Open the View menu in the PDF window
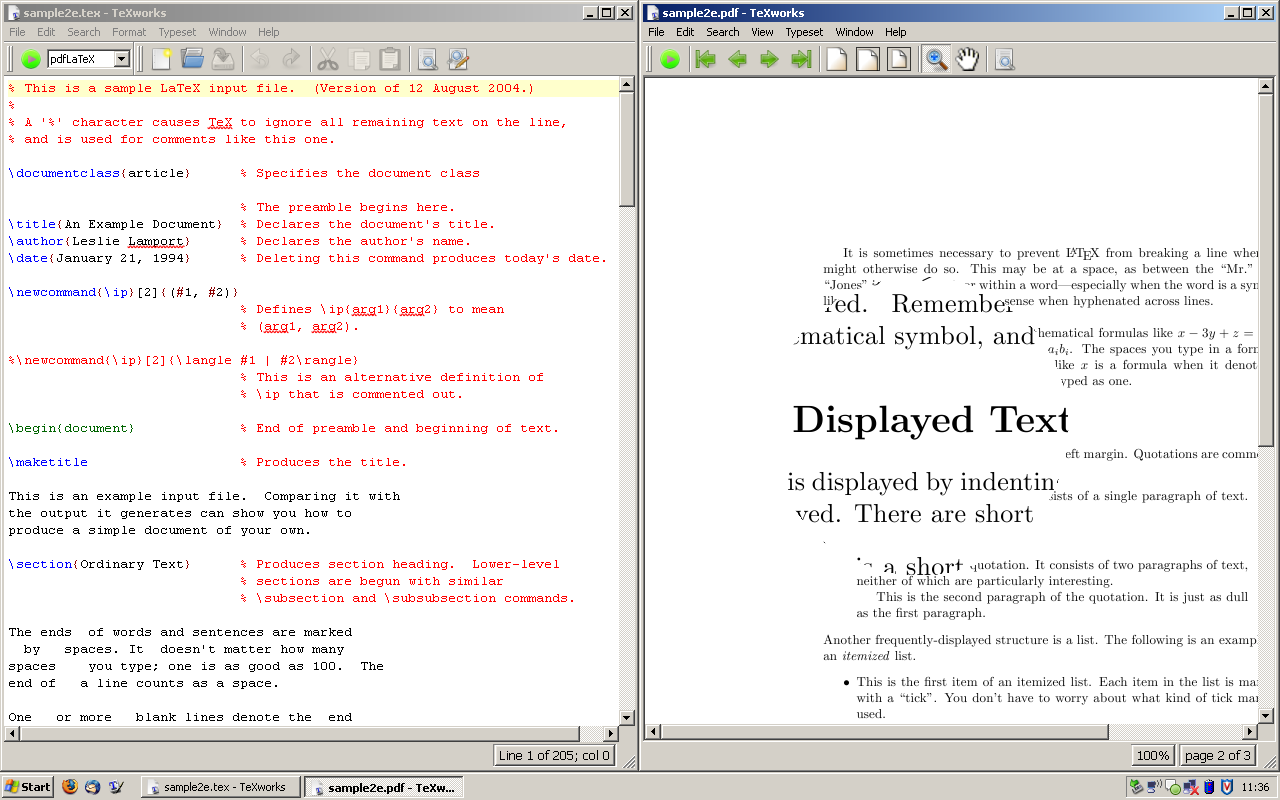This screenshot has width=1280, height=800. click(x=763, y=32)
